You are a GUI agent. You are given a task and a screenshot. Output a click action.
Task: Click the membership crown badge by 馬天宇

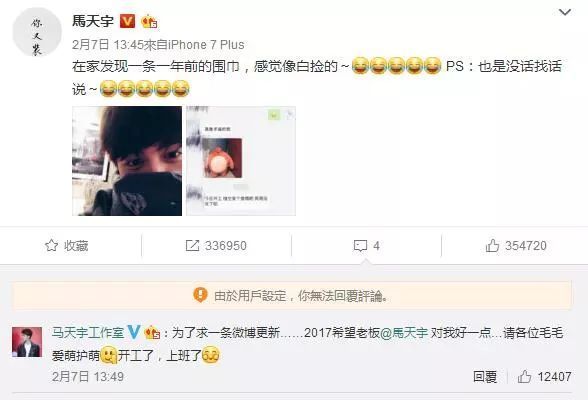tap(149, 21)
